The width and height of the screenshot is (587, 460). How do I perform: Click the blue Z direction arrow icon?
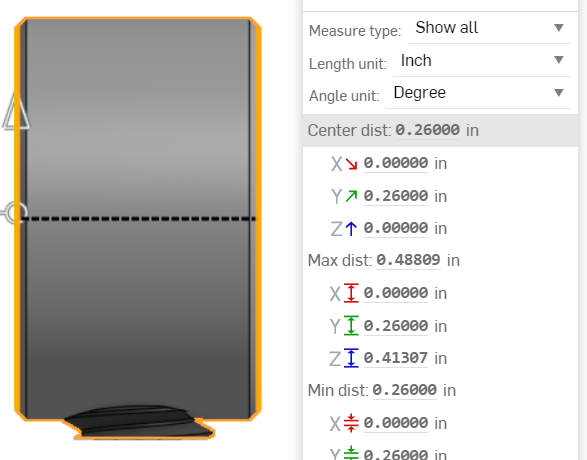[x=351, y=228]
